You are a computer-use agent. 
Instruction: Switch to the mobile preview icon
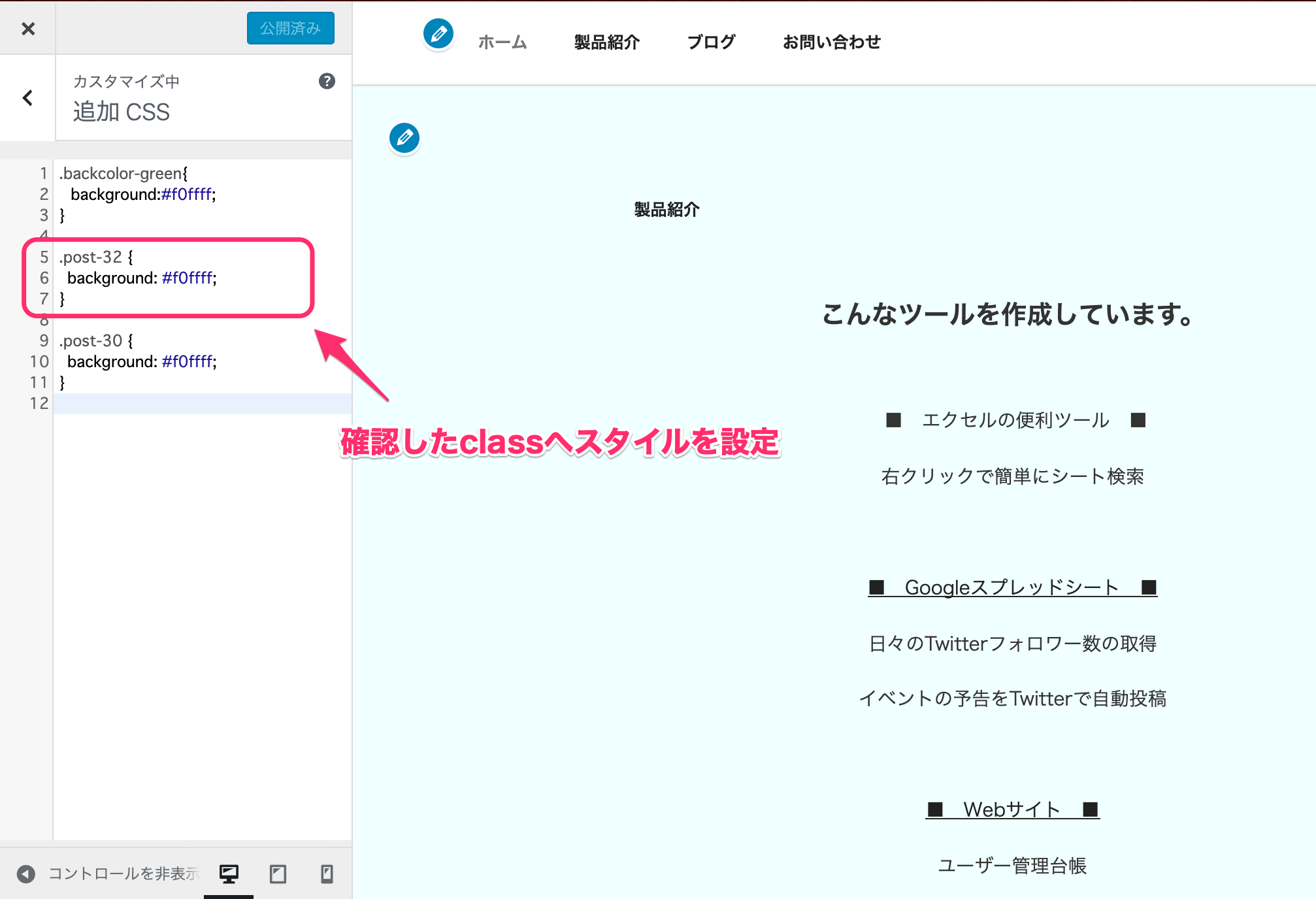pyautogui.click(x=327, y=872)
